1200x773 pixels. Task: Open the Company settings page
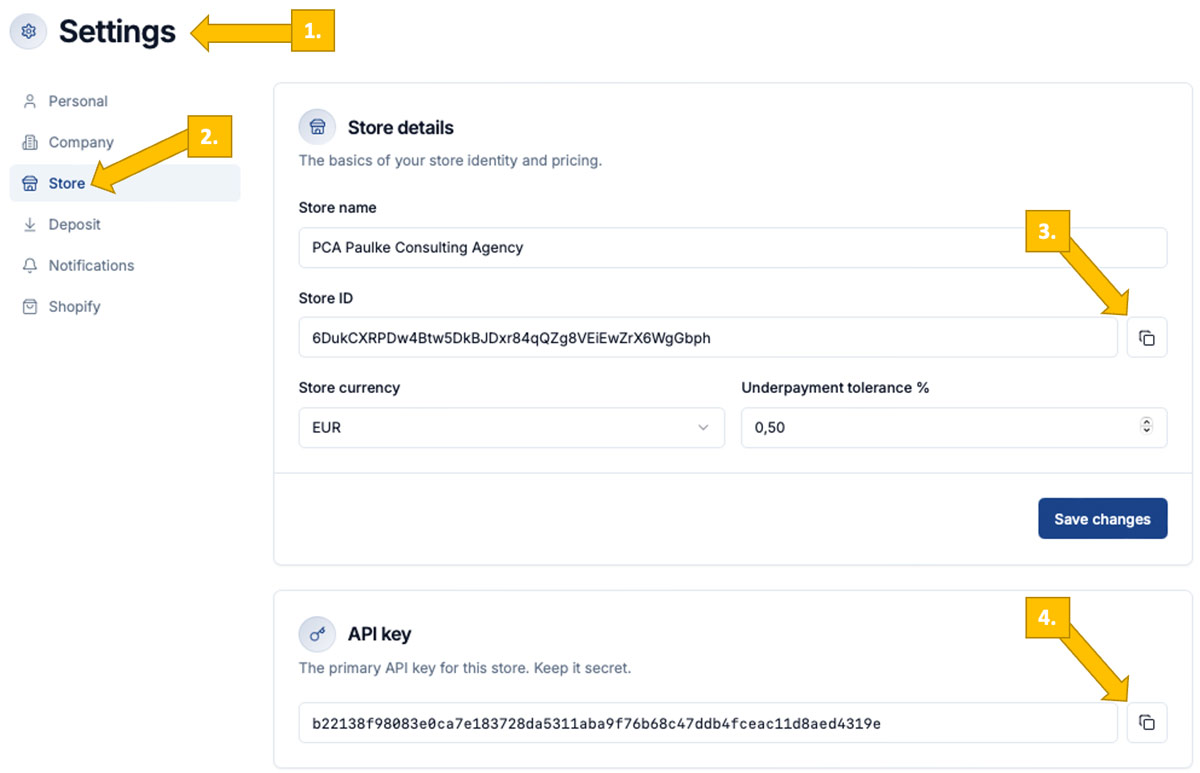pos(125,142)
